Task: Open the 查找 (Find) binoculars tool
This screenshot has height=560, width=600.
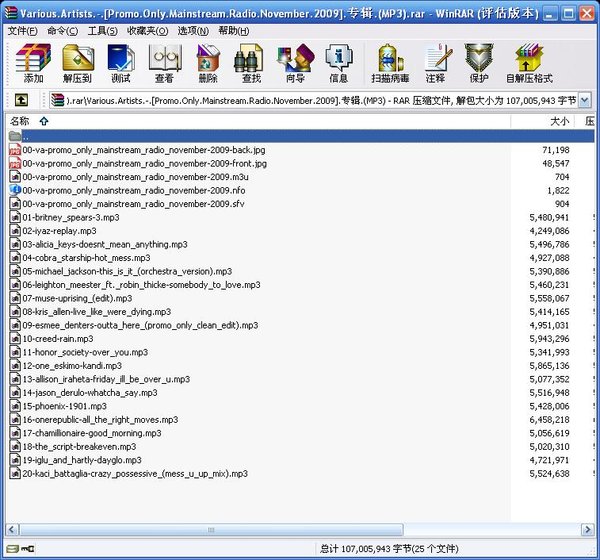Action: point(251,63)
